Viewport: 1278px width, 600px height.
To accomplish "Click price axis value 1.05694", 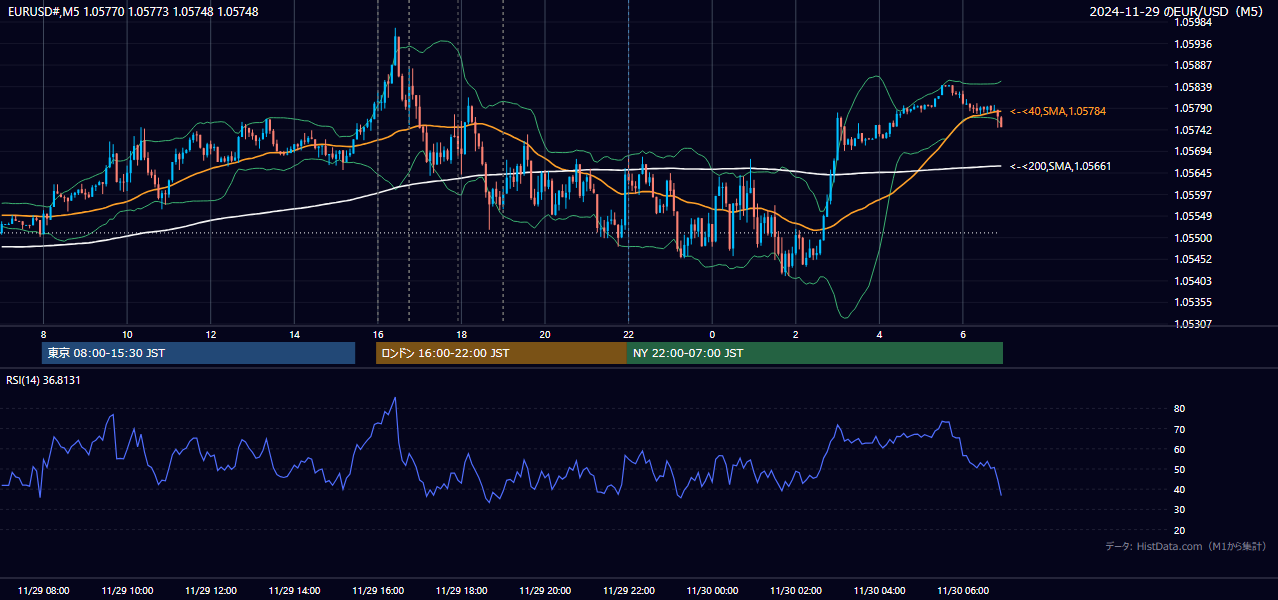I will [1193, 151].
